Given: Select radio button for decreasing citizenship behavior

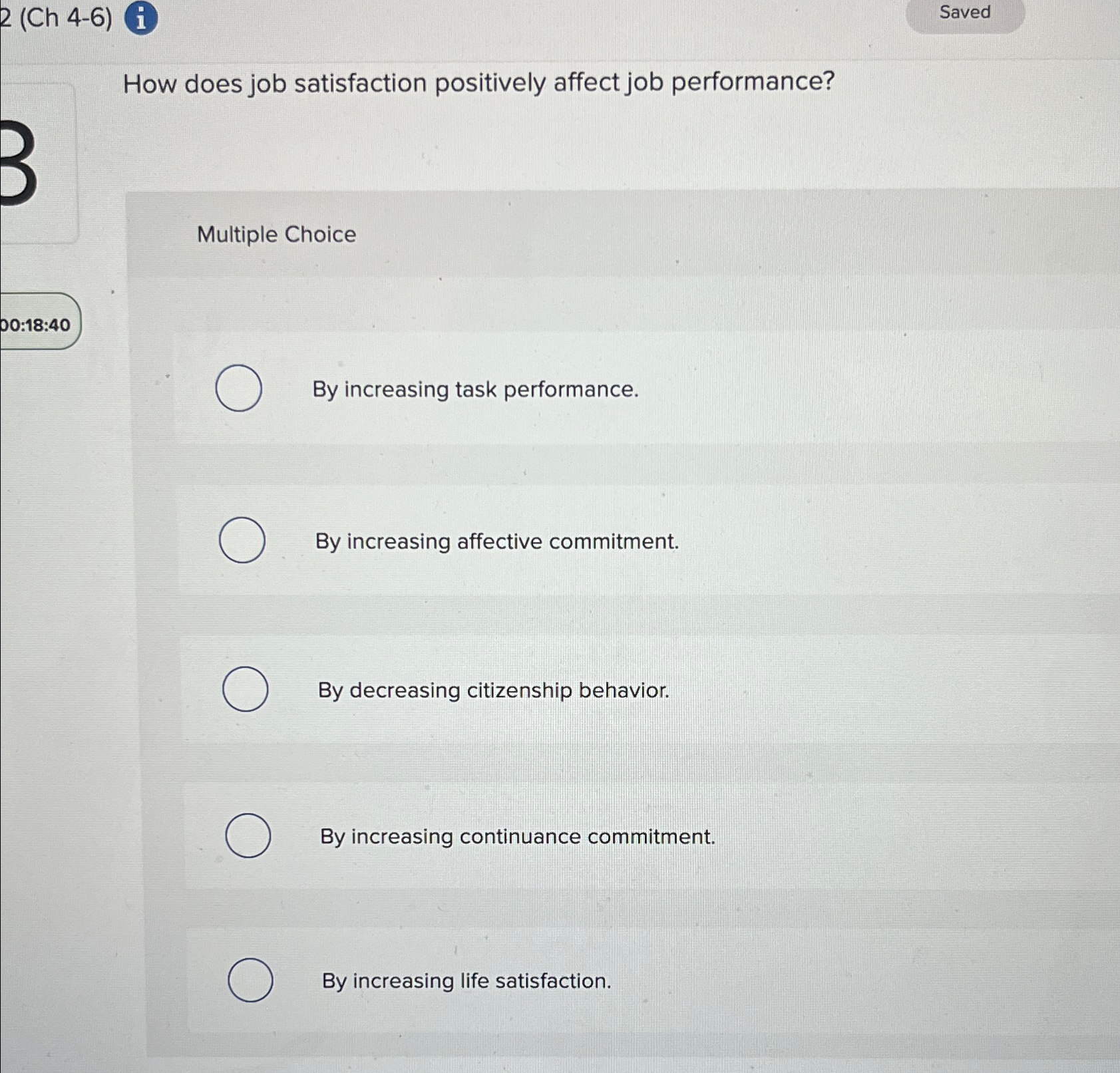Looking at the screenshot, I should pyautogui.click(x=244, y=690).
